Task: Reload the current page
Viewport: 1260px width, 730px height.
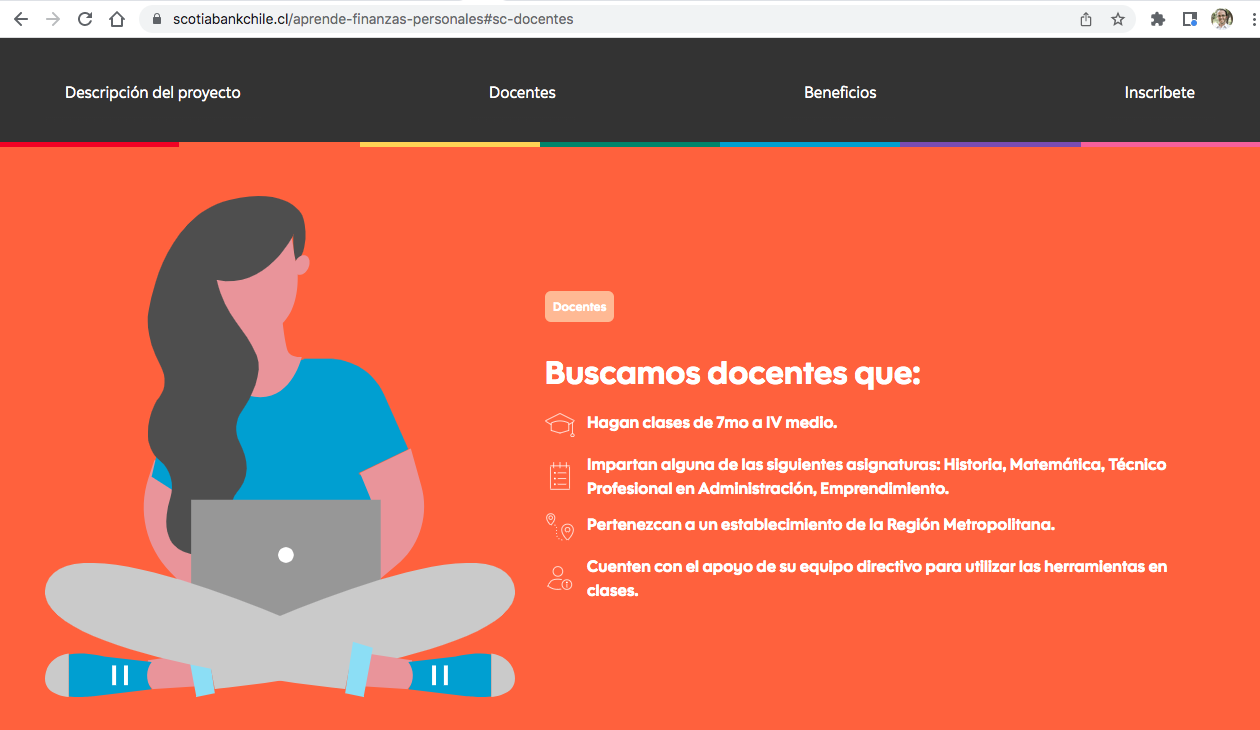Action: [85, 19]
